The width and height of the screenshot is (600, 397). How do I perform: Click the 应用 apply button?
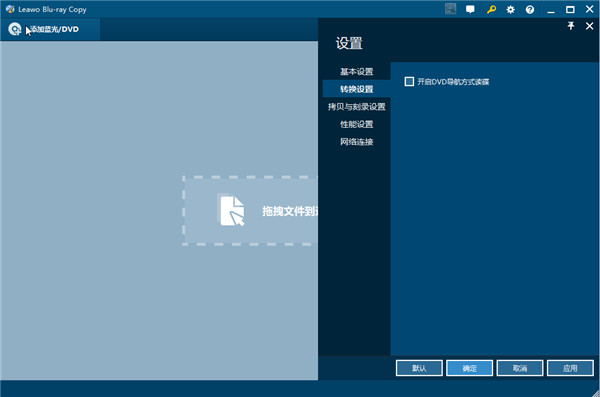coord(570,368)
